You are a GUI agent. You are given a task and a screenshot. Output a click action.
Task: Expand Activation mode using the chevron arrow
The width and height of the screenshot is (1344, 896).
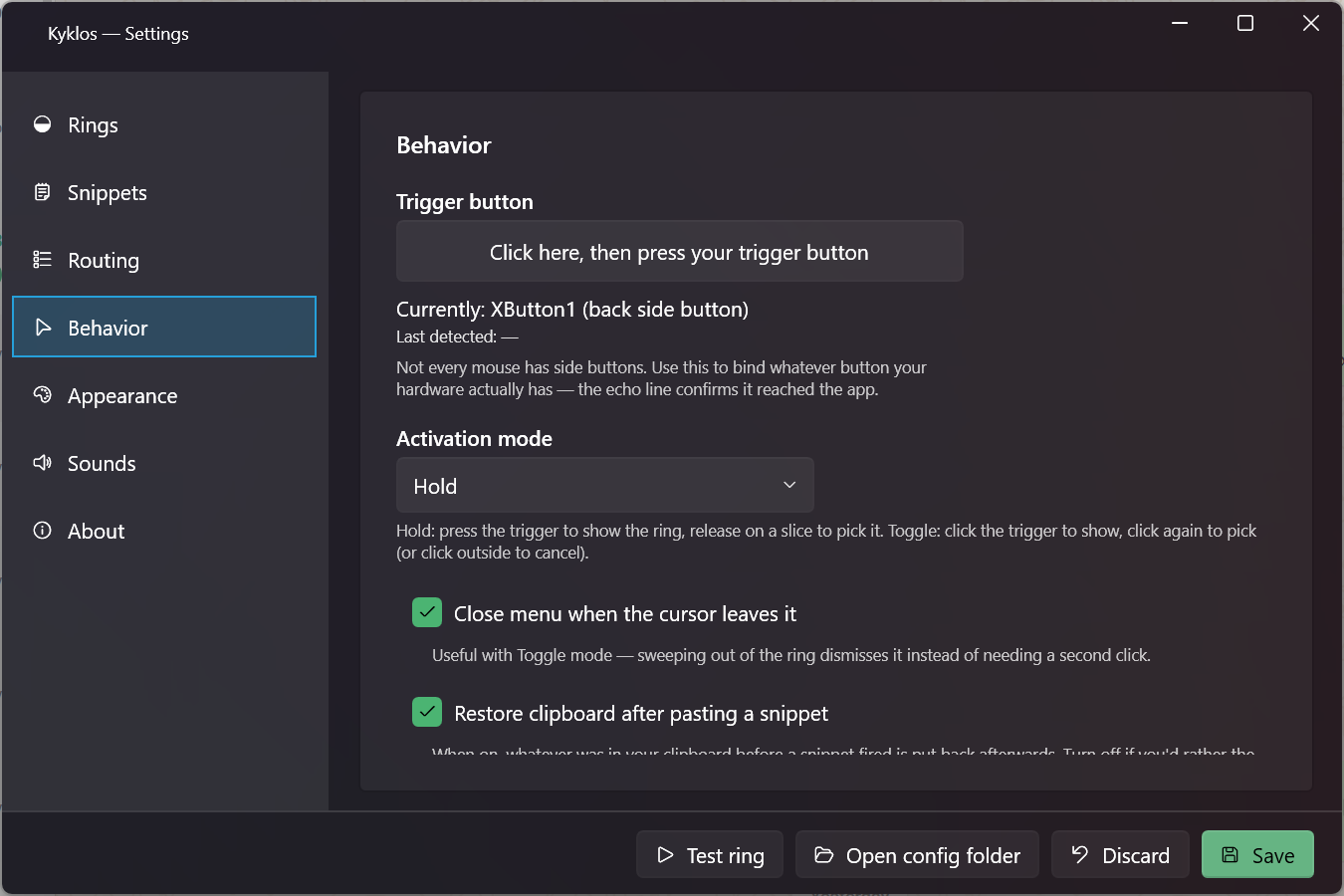click(789, 485)
